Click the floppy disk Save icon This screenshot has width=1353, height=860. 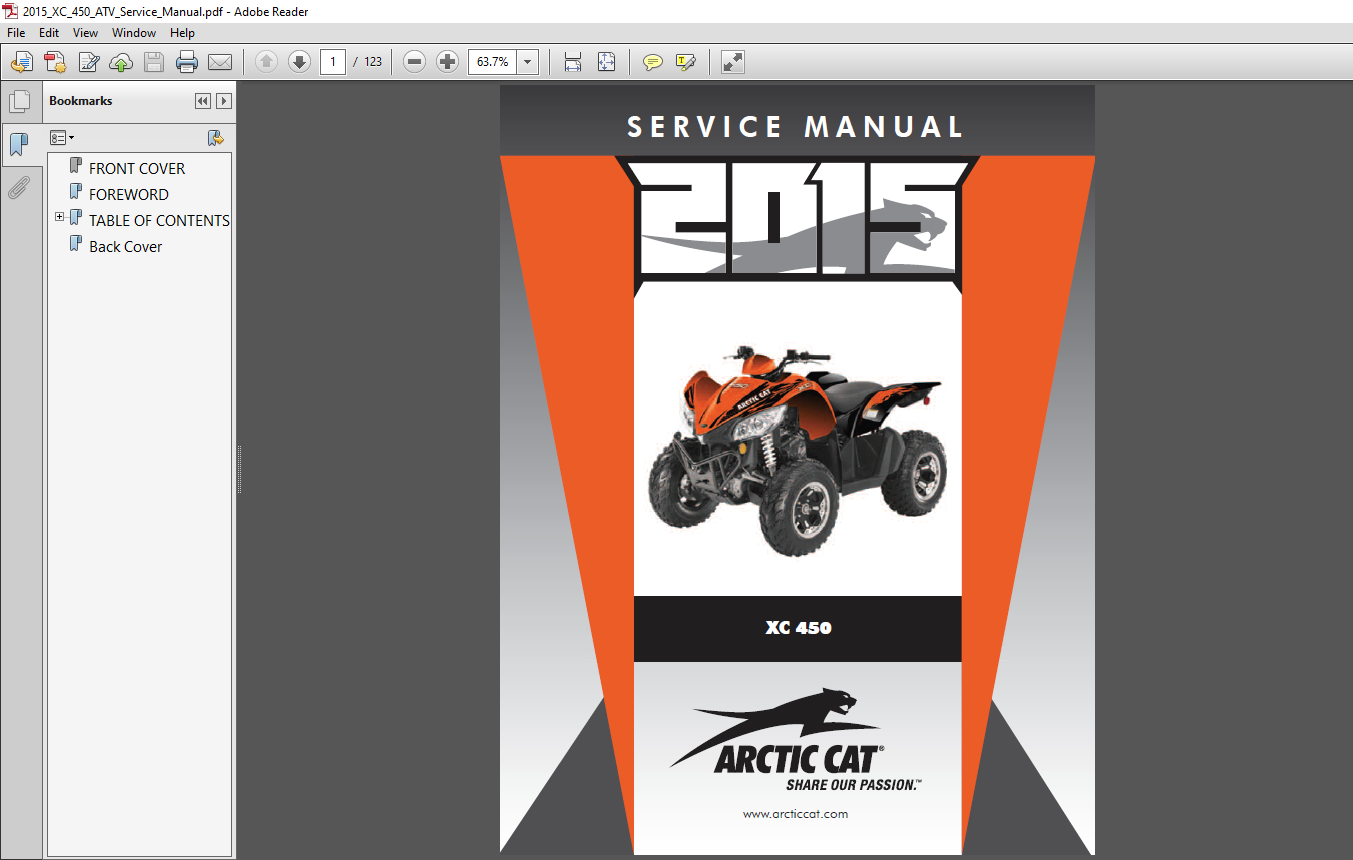tap(154, 62)
